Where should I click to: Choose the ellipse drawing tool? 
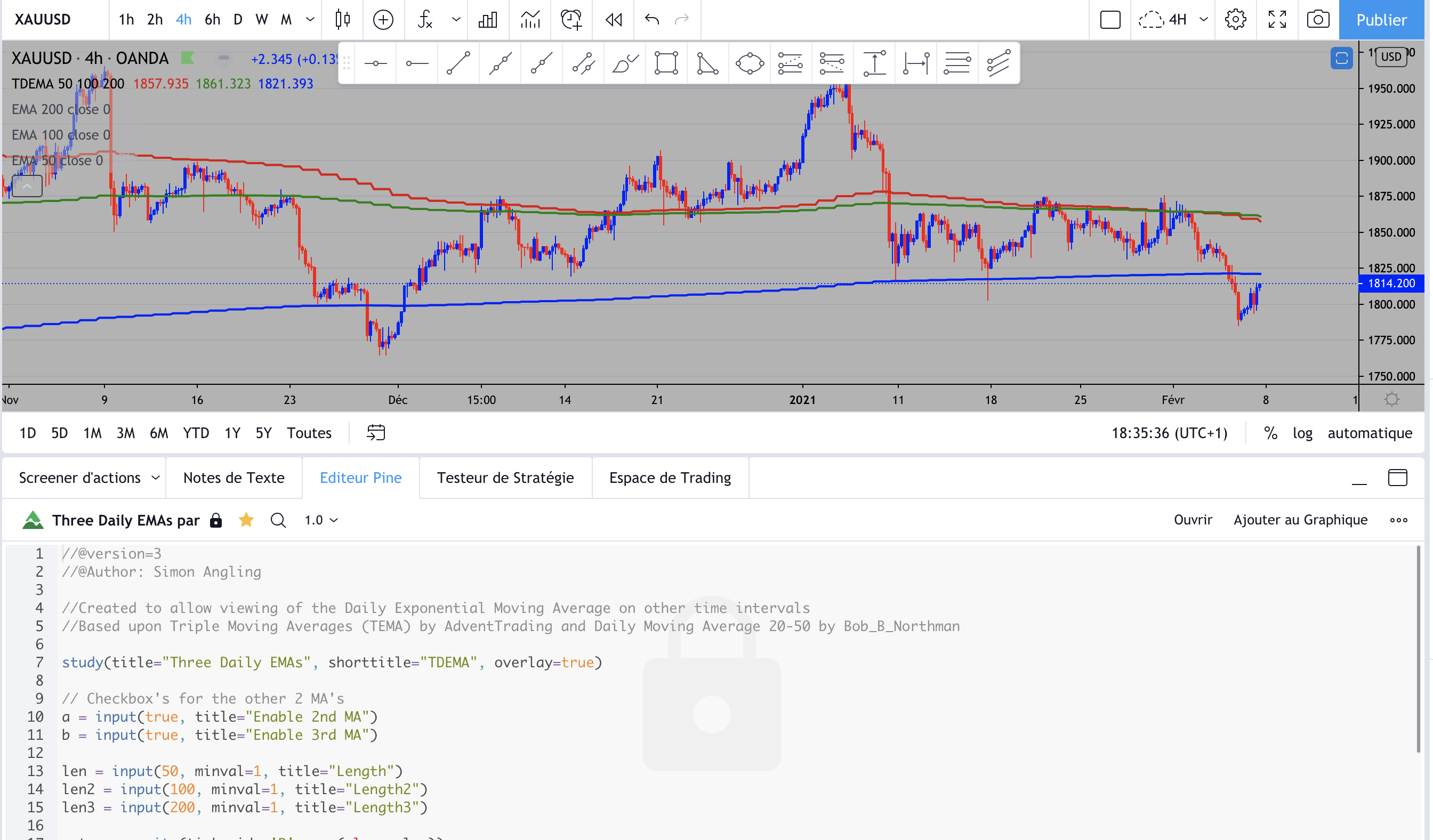(749, 63)
